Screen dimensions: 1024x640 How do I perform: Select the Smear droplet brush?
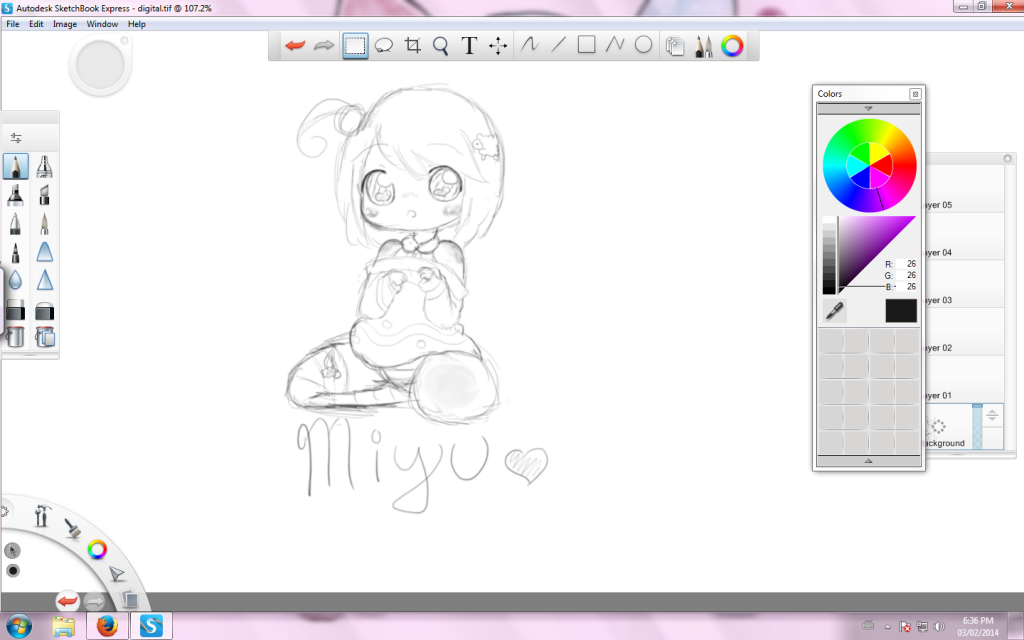[x=16, y=280]
